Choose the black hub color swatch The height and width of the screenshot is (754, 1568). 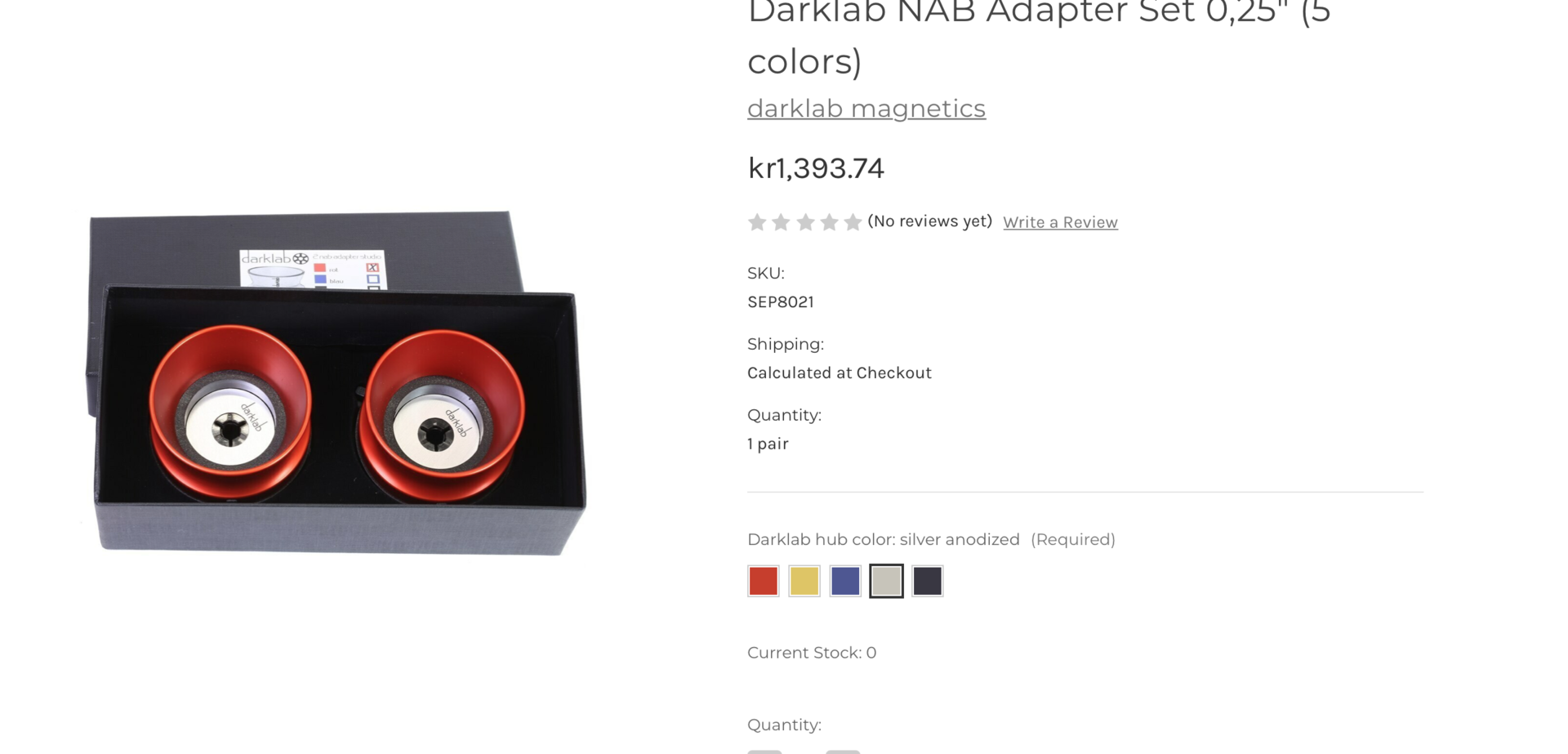[x=928, y=581]
